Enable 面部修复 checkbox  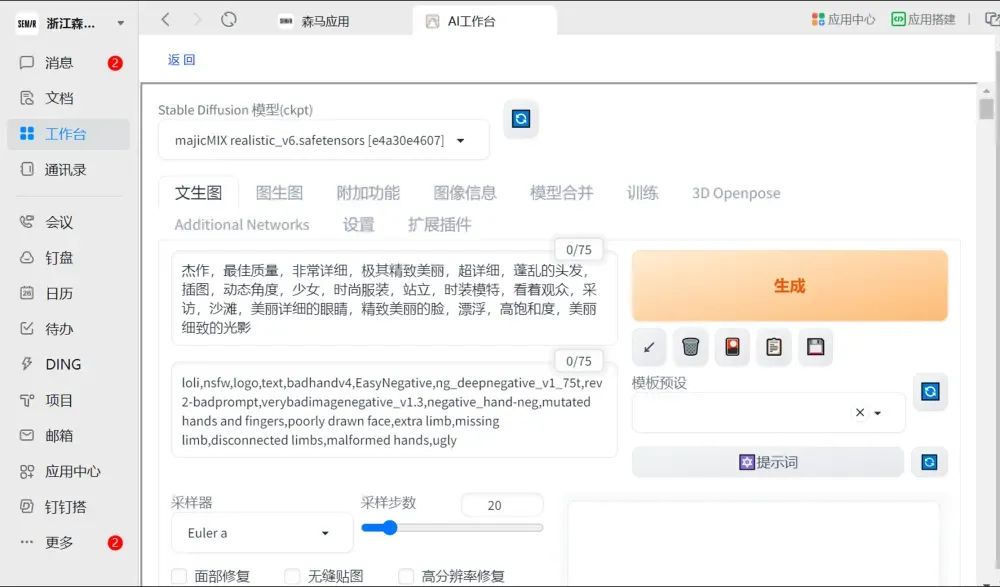(179, 576)
